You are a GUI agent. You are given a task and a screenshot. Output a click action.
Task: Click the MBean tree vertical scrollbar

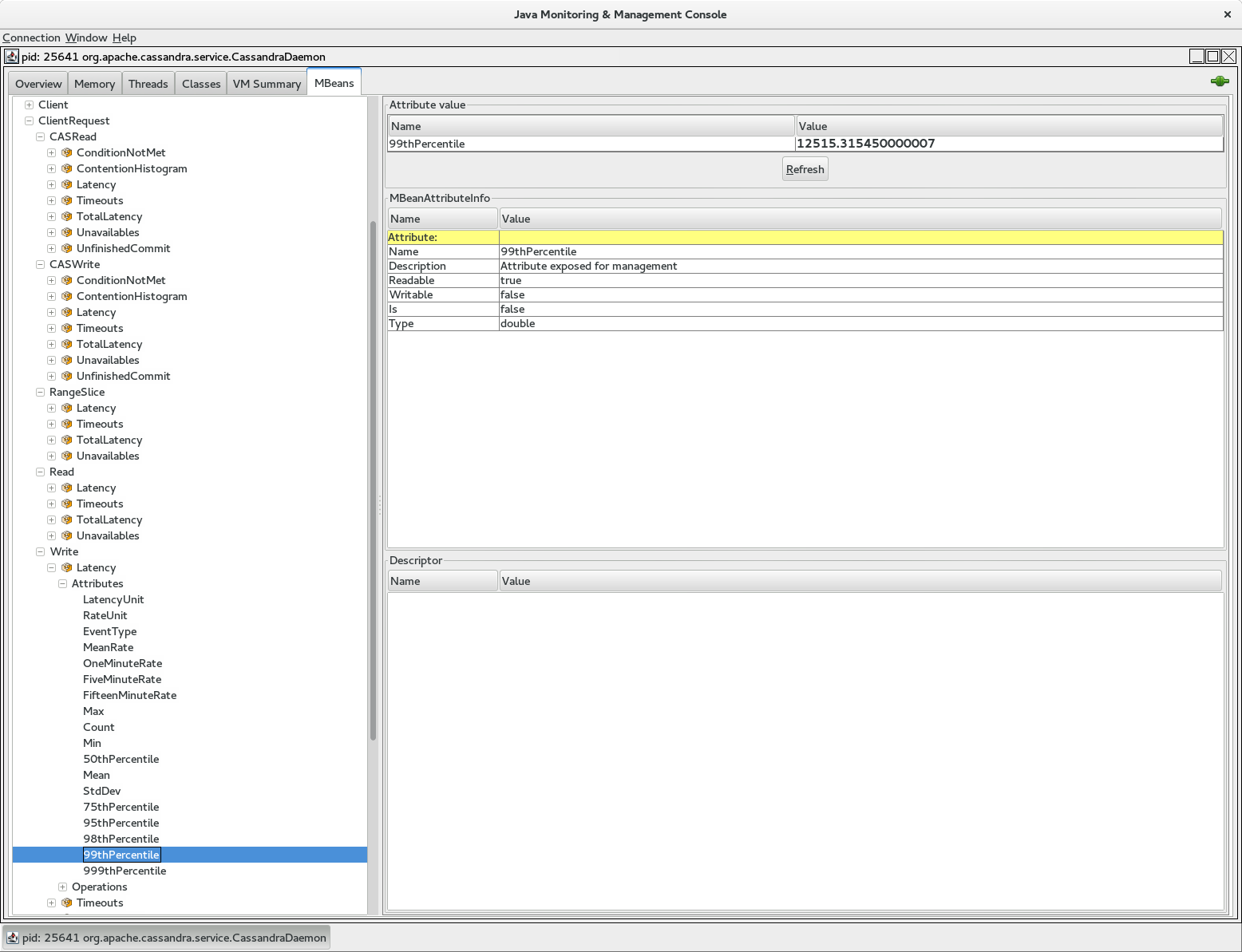[373, 479]
